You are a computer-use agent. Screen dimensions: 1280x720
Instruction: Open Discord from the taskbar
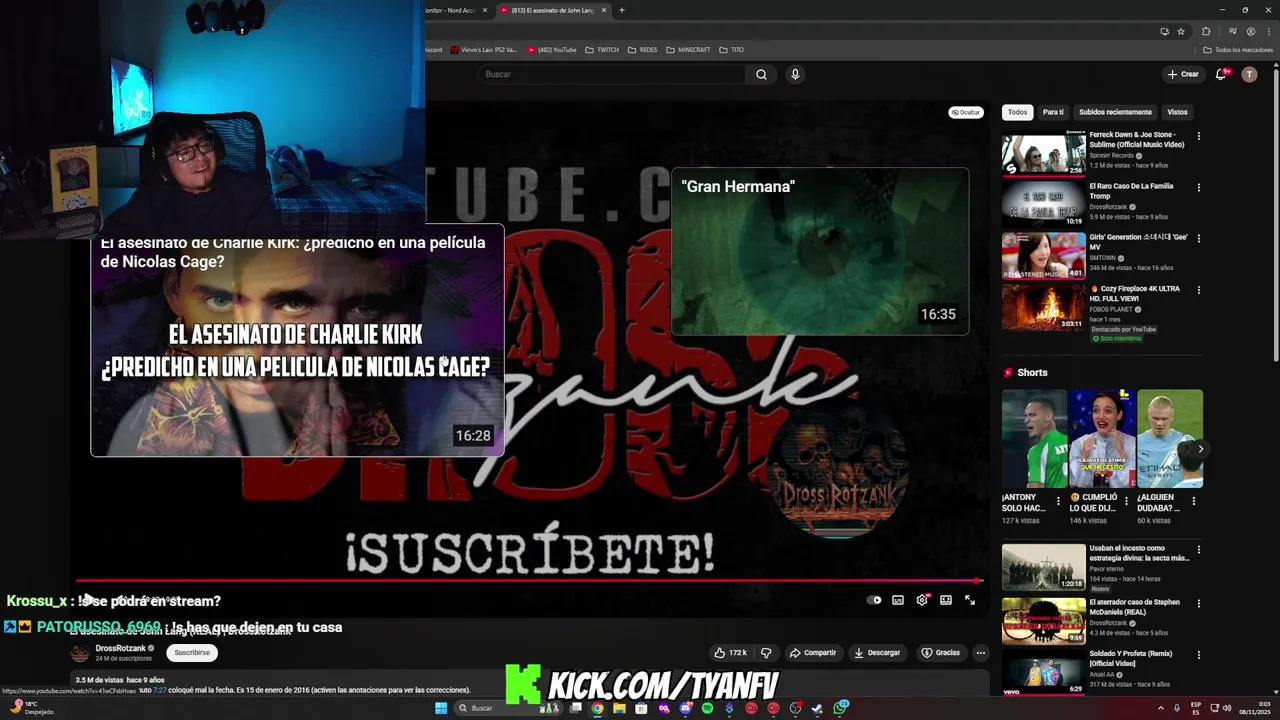click(x=685, y=708)
